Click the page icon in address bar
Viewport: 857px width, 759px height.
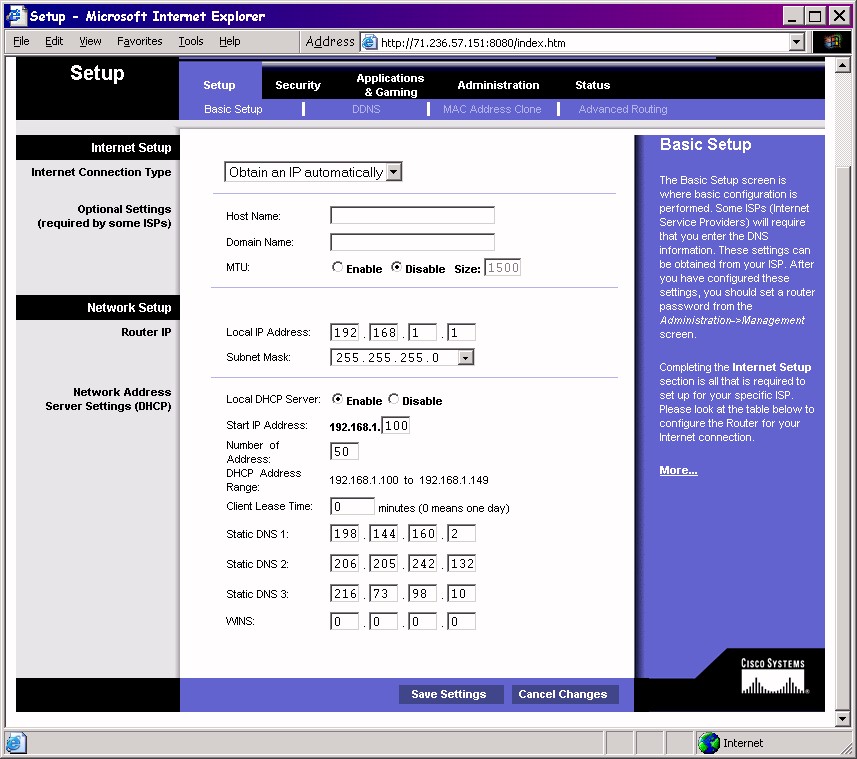pos(369,42)
